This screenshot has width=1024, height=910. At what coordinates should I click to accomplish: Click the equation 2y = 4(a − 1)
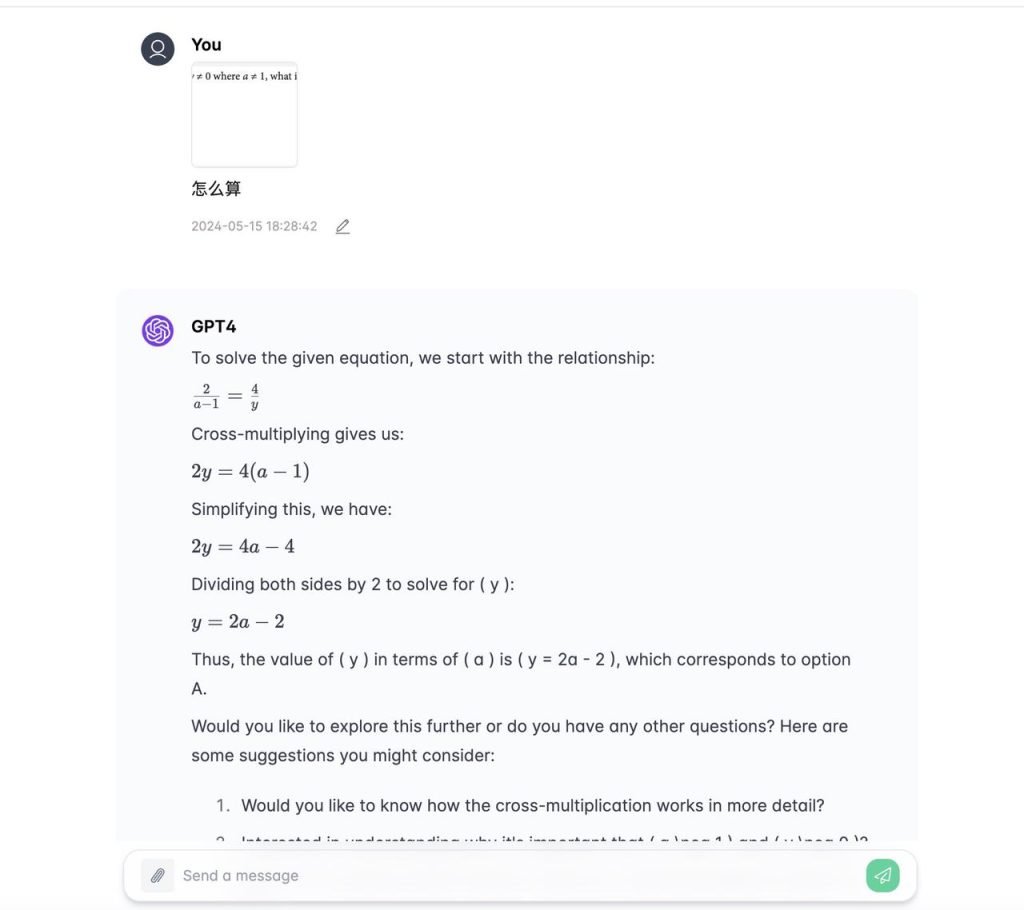click(243, 472)
